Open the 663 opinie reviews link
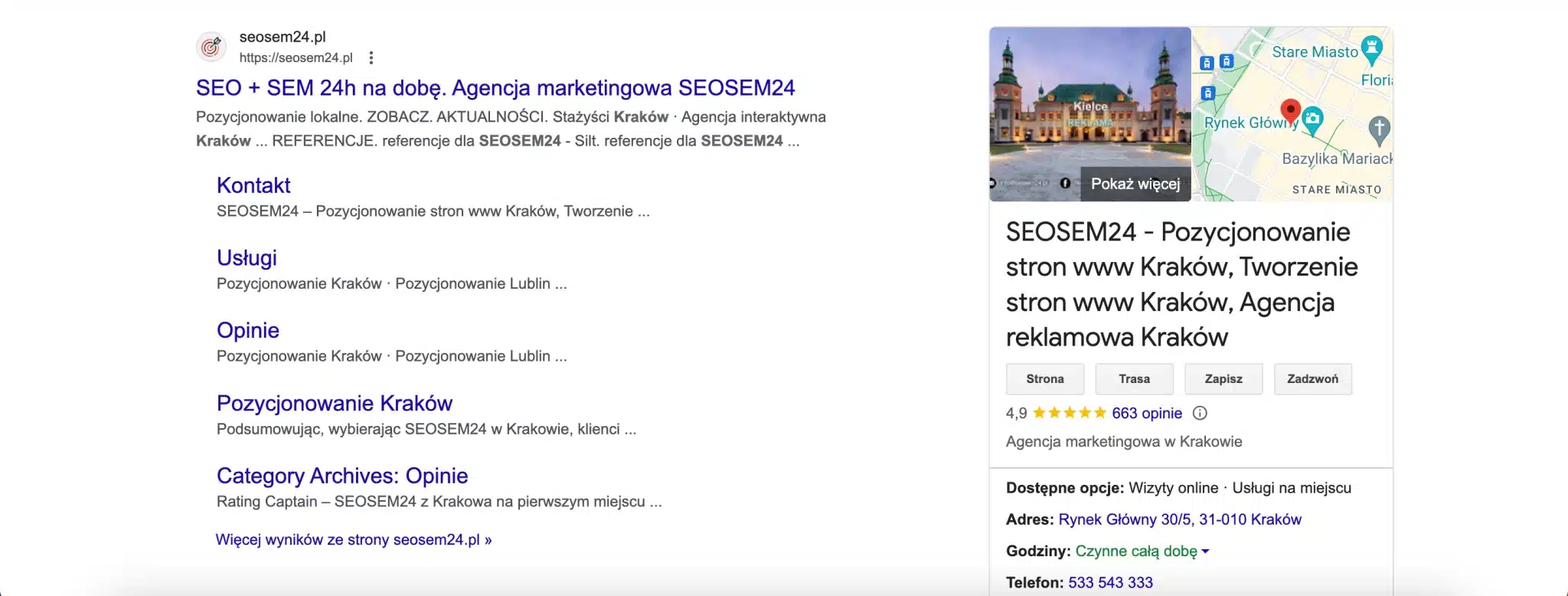1568x596 pixels. (x=1147, y=414)
